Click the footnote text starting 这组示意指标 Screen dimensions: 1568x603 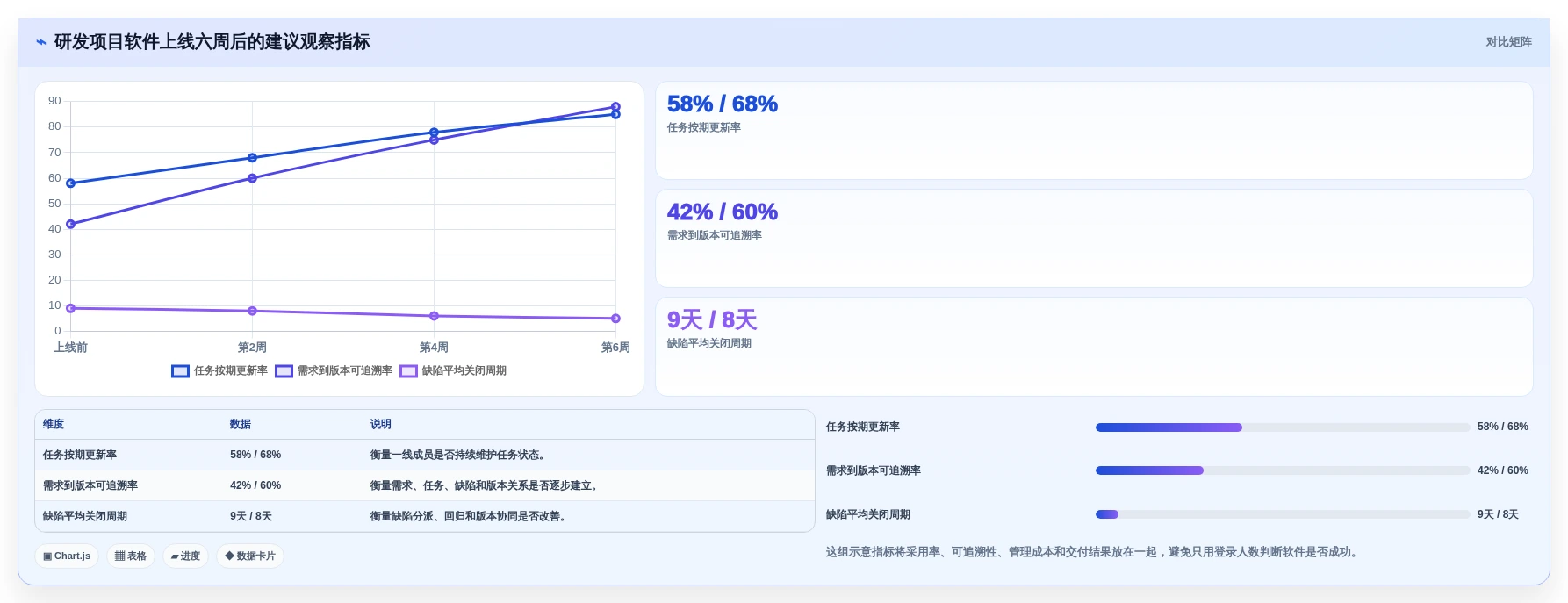[x=1094, y=552]
